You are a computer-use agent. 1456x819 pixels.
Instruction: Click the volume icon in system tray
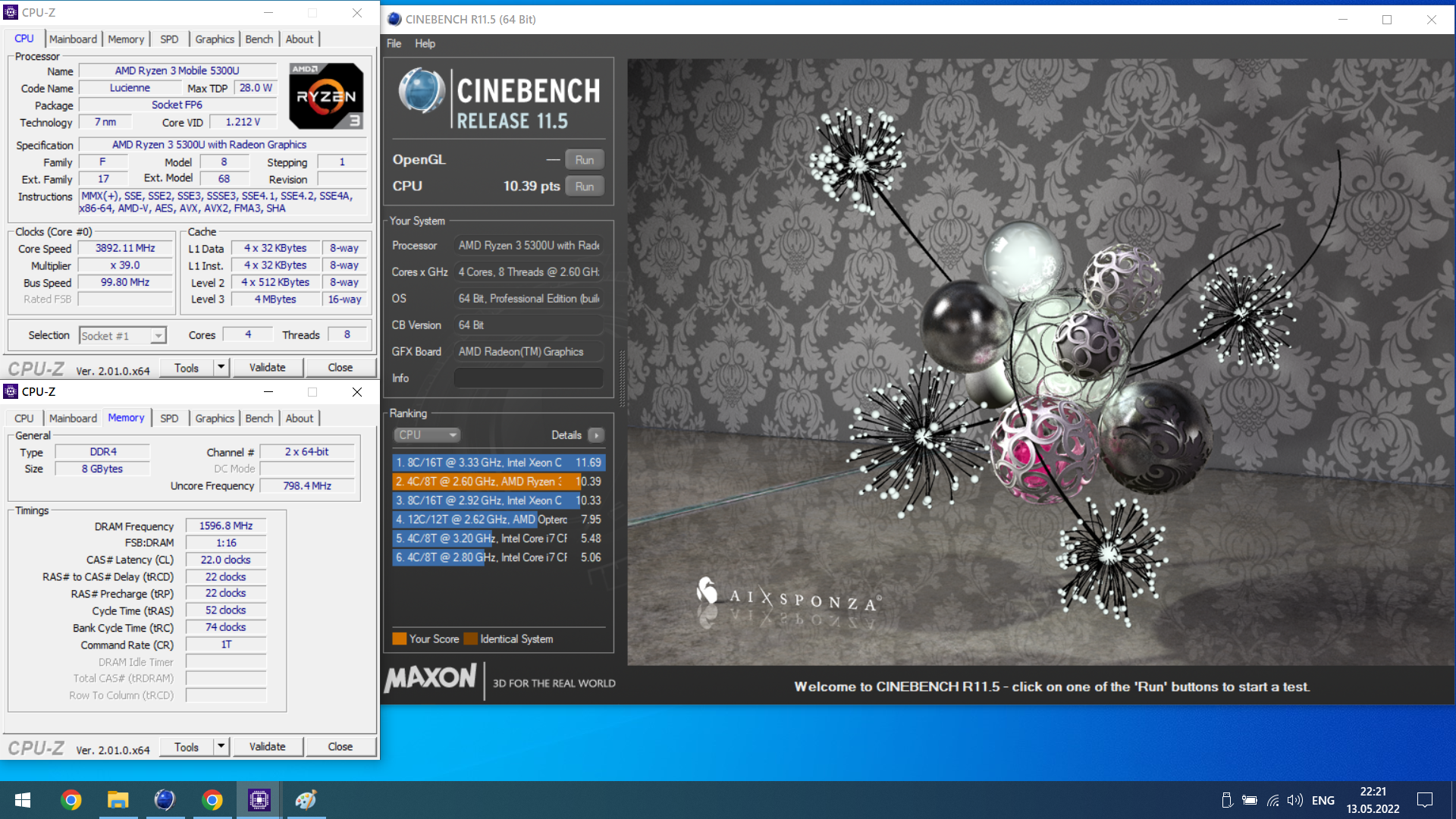click(1294, 800)
